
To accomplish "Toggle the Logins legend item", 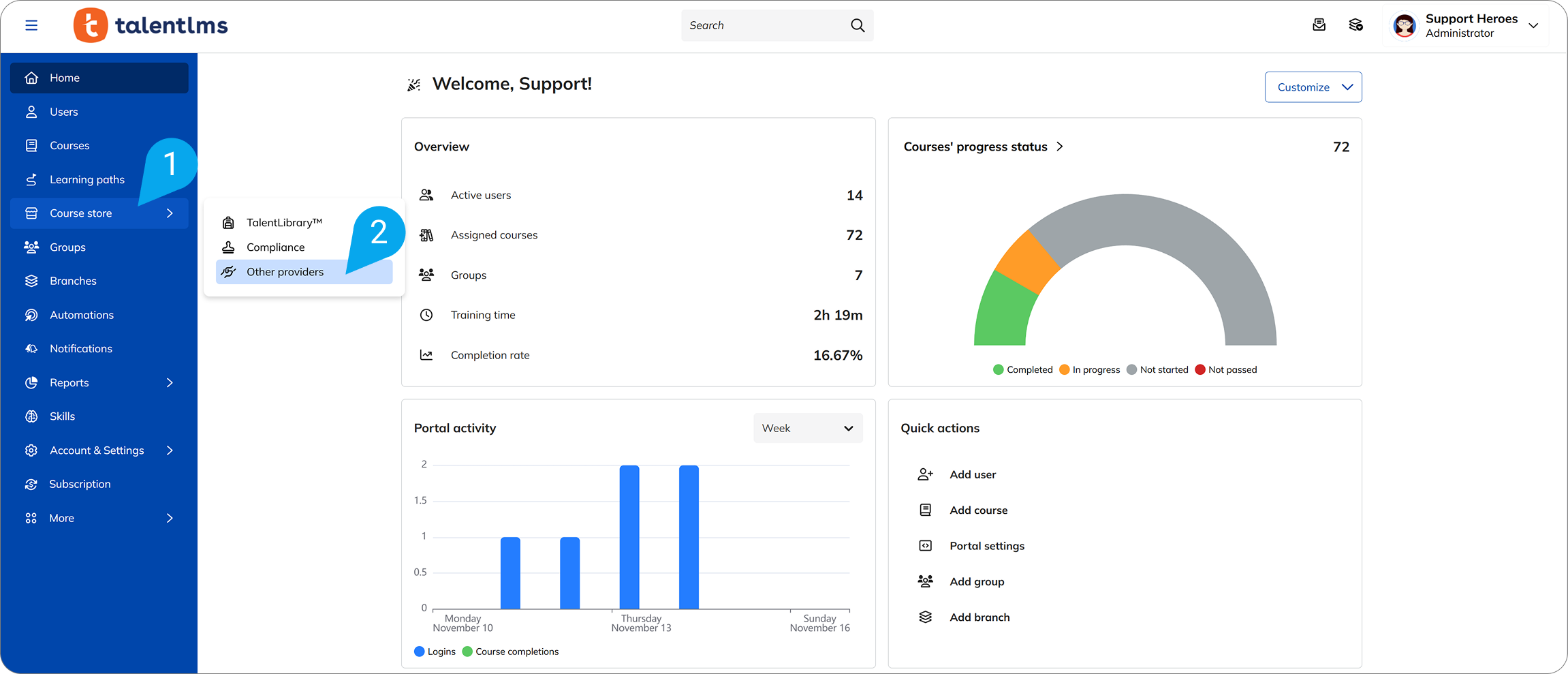I will 435,652.
